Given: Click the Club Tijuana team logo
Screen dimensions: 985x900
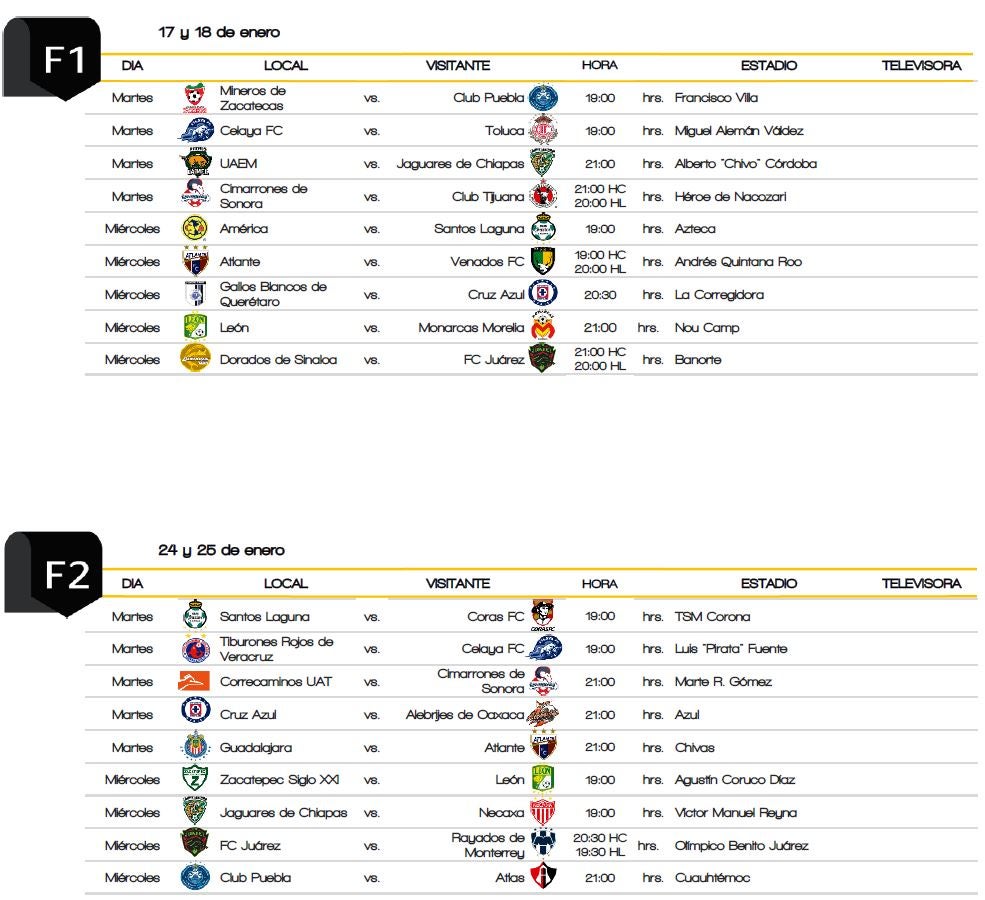Looking at the screenshot, I should click(x=543, y=196).
